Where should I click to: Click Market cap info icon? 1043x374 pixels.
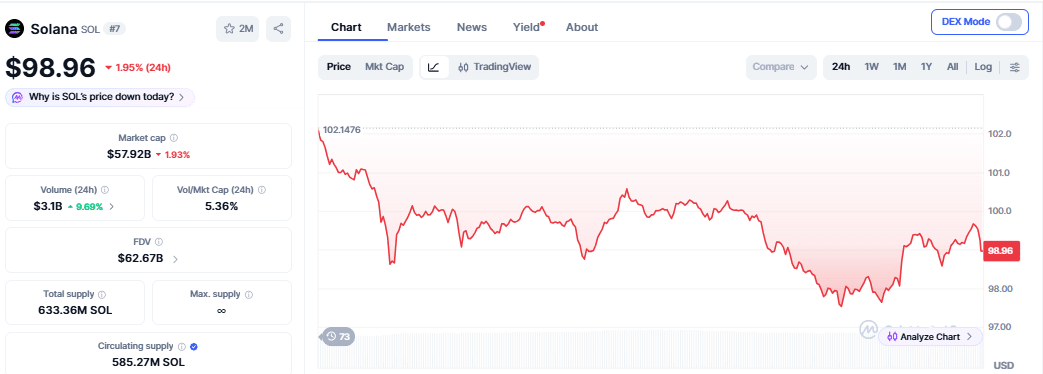[174, 138]
